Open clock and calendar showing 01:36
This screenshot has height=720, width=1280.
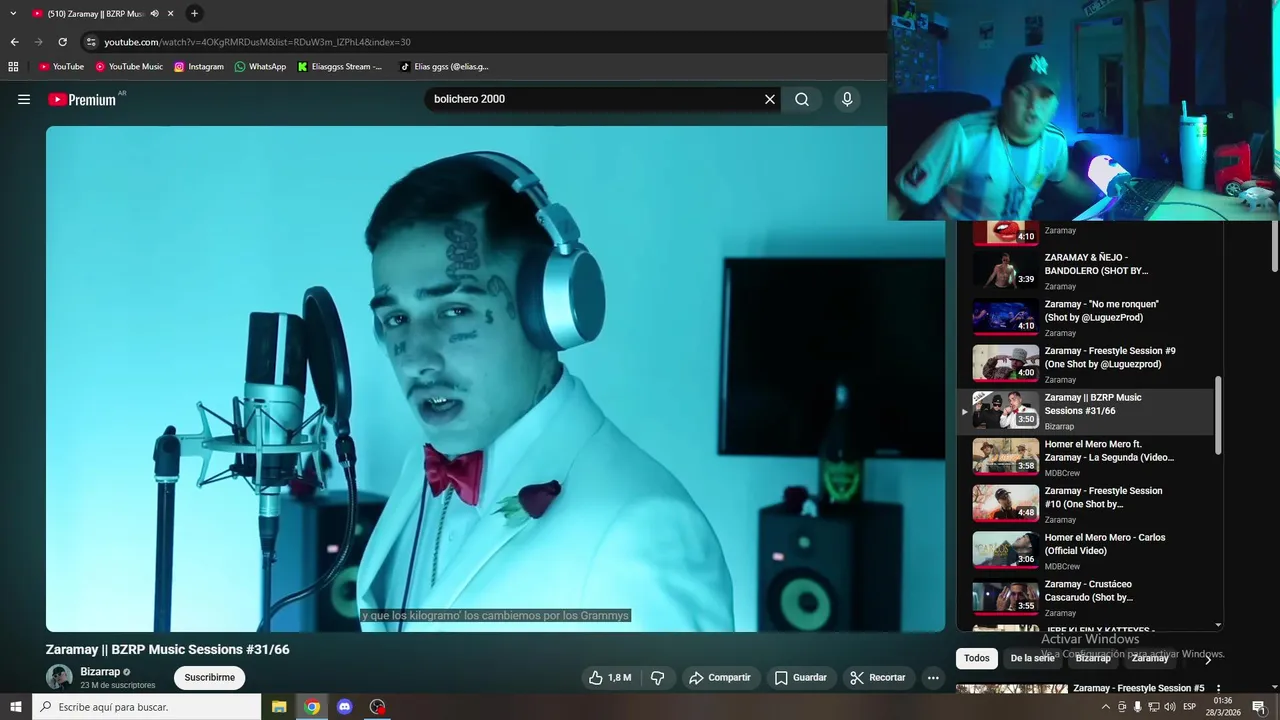(1223, 707)
